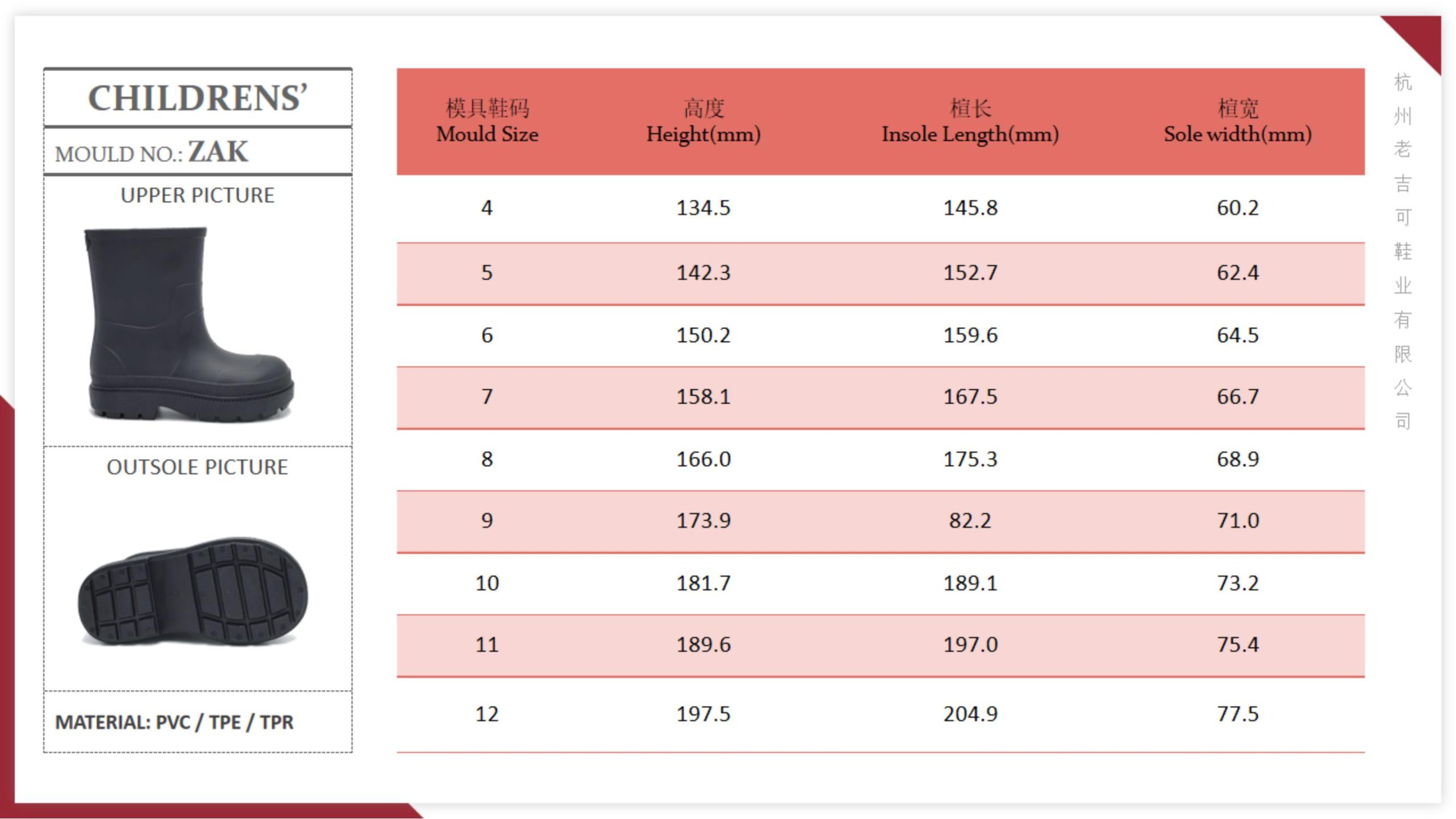Select mould size cell 7
This screenshot has width=1456, height=819.
click(x=487, y=396)
